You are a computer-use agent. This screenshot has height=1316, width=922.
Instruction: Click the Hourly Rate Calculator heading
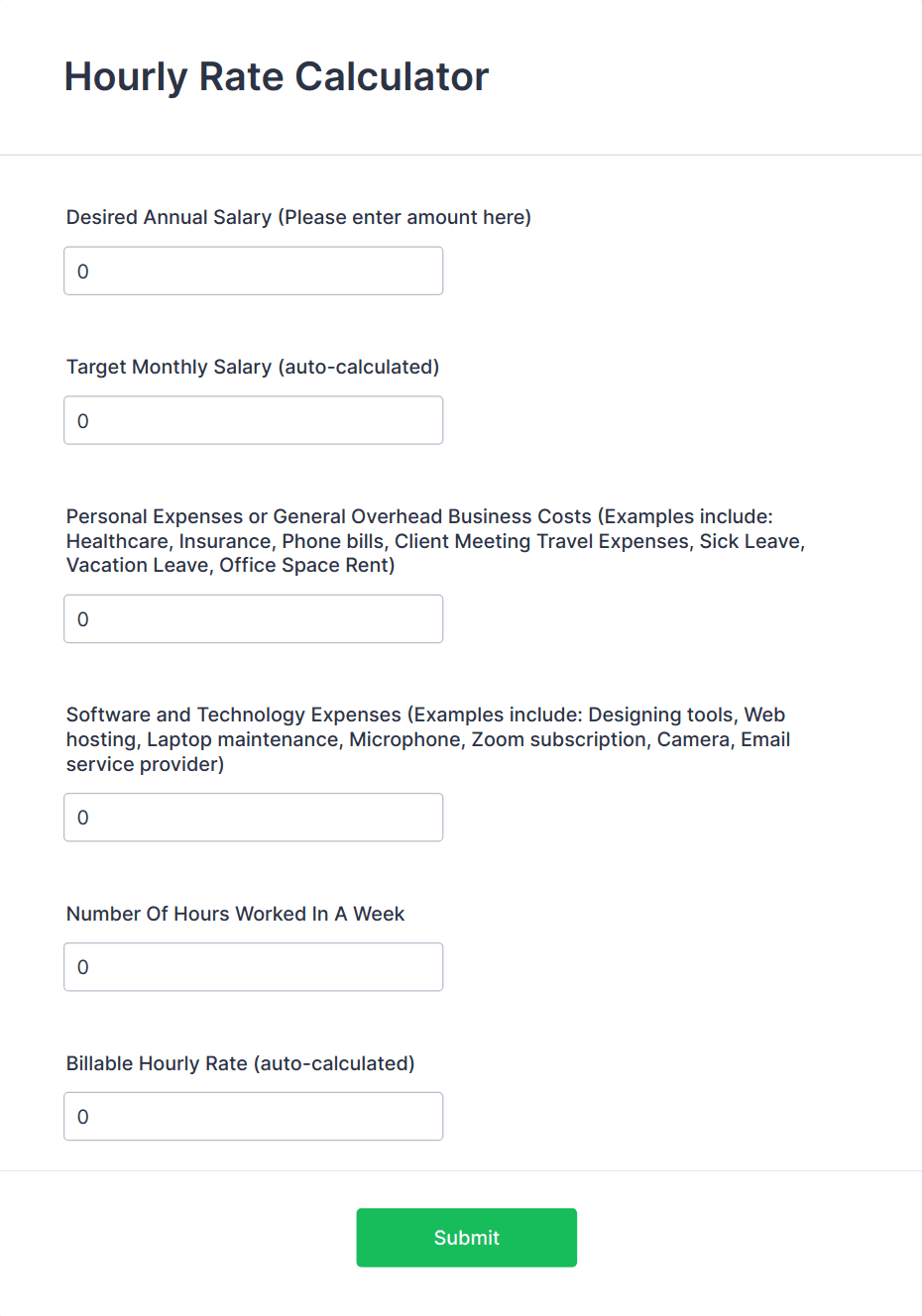(x=276, y=76)
